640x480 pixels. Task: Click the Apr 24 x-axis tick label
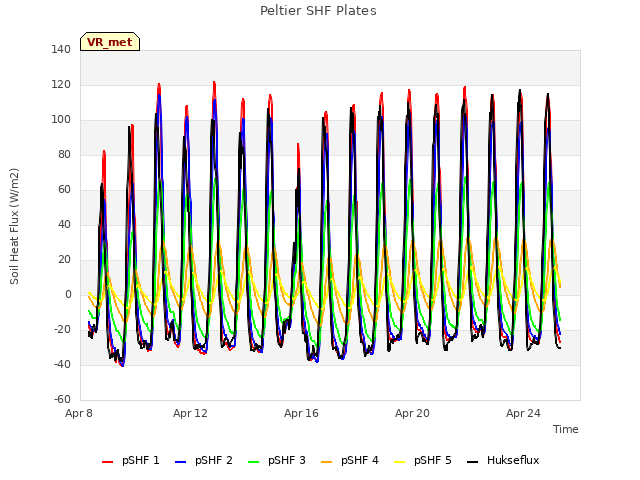[523, 413]
